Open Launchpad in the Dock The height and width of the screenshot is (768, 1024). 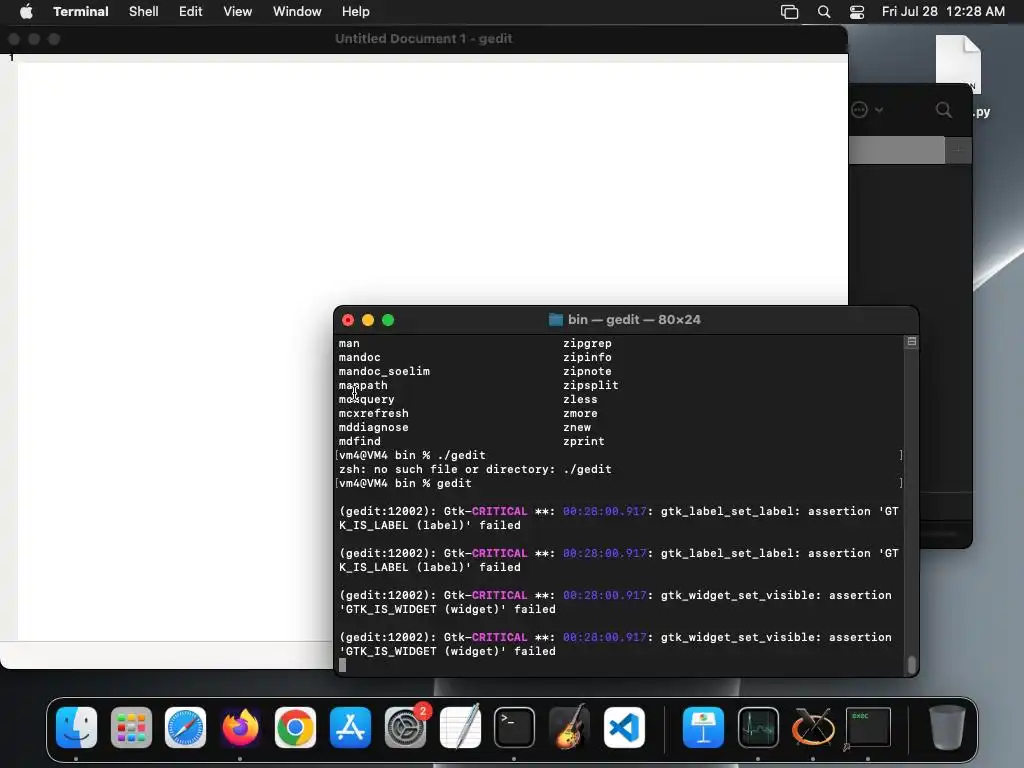(131, 727)
